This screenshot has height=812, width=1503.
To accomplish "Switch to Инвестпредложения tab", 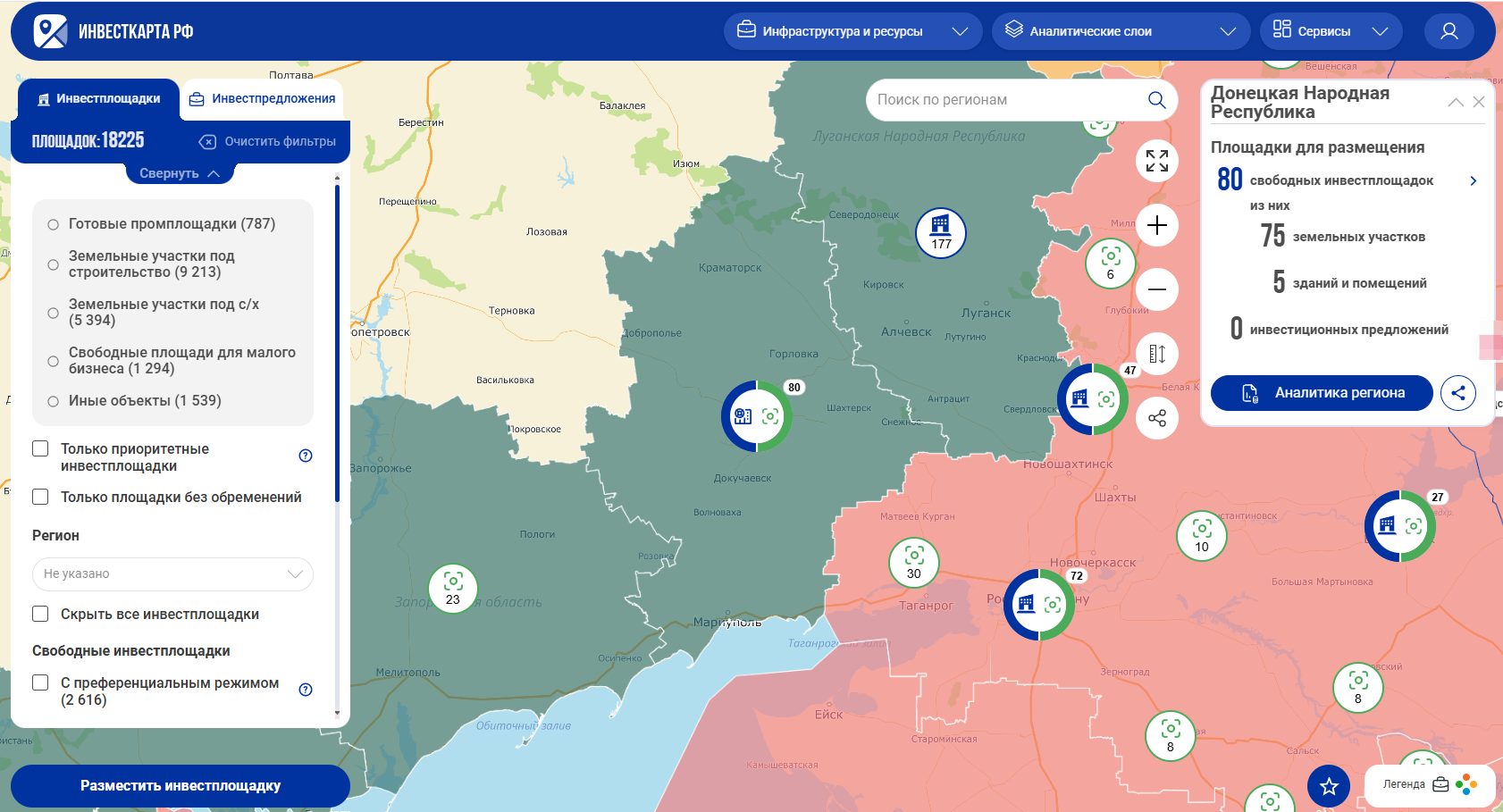I will [x=262, y=99].
